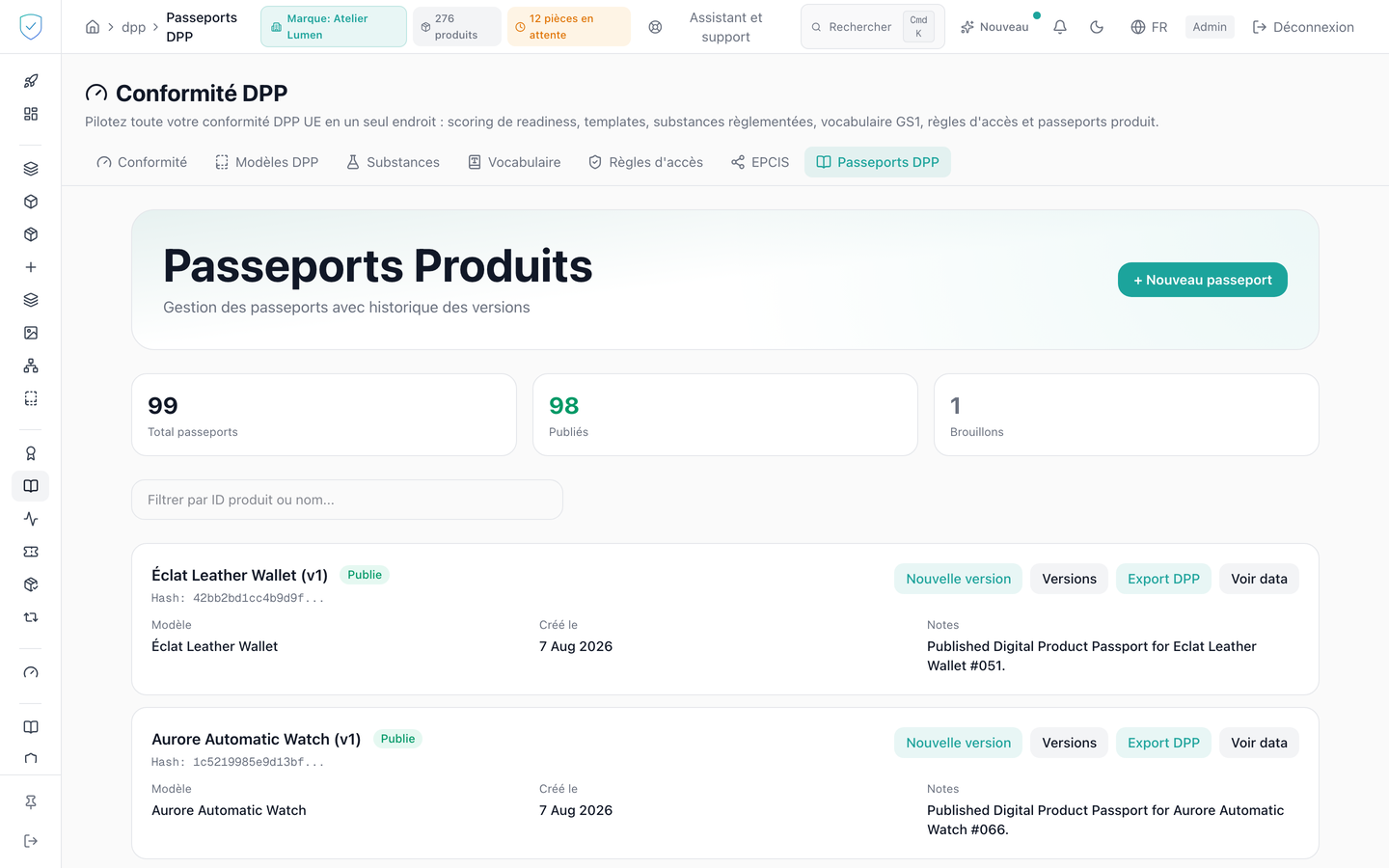
Task: Switch to the Conformité tab
Action: pyautogui.click(x=142, y=162)
